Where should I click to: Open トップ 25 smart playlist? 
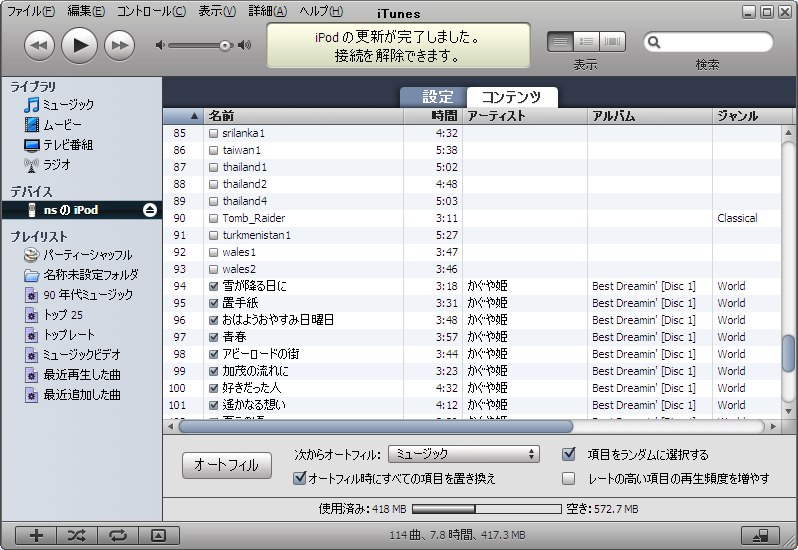tap(53, 315)
